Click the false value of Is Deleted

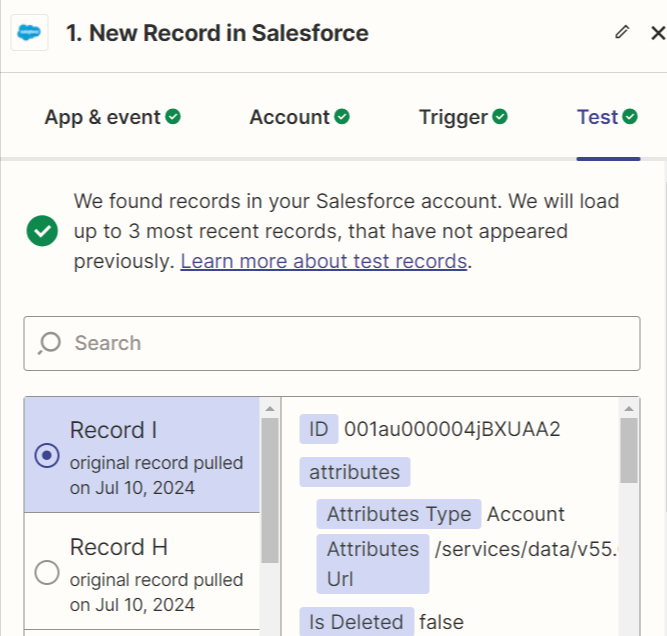pyautogui.click(x=441, y=622)
